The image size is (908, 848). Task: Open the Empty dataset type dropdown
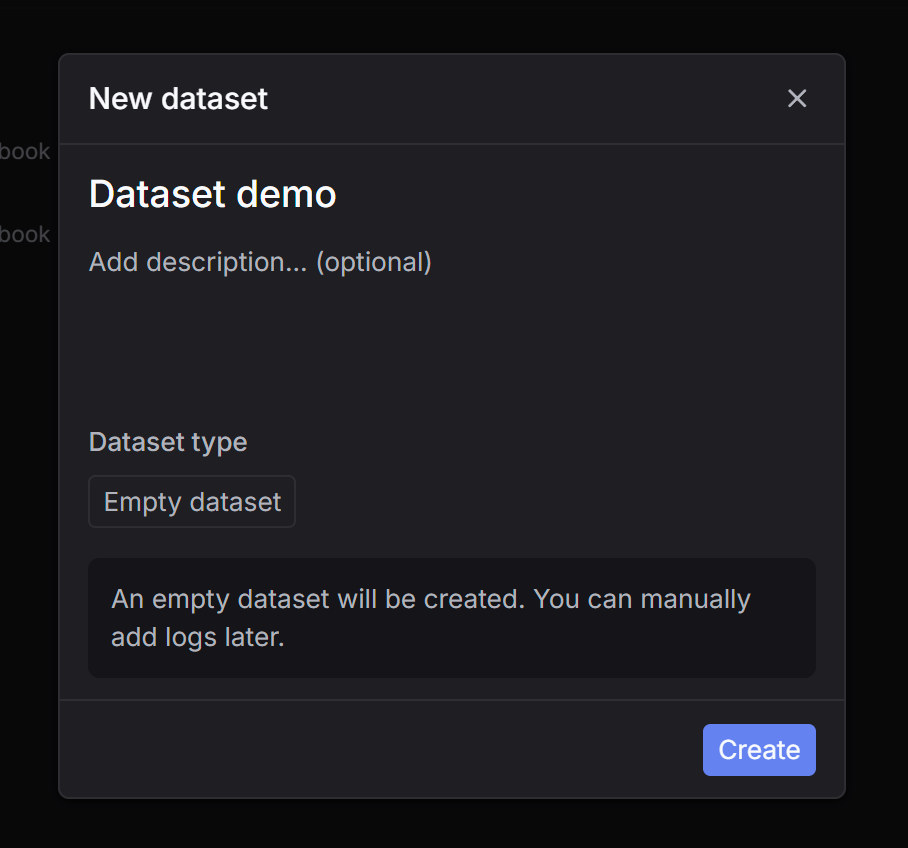[x=192, y=501]
